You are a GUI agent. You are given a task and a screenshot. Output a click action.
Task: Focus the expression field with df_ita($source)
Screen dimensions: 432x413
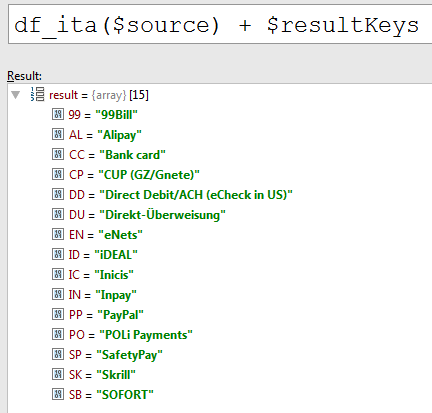(220, 25)
